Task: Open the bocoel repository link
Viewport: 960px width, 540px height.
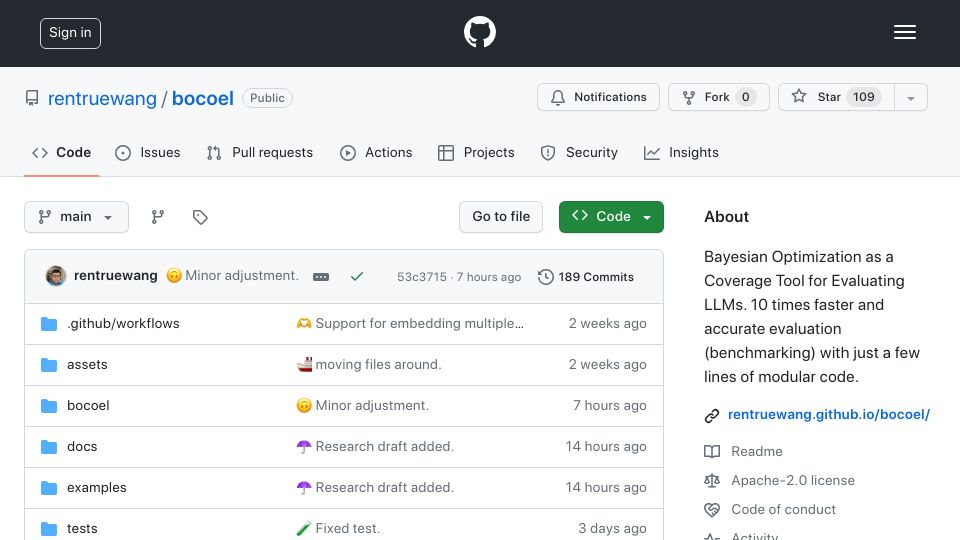Action: [x=203, y=99]
